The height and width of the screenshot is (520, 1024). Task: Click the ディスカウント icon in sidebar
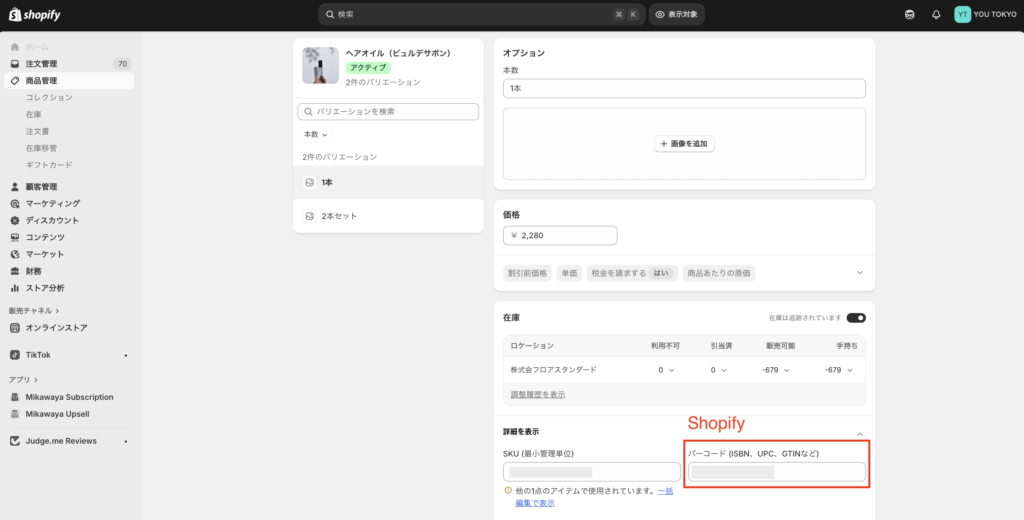point(15,220)
